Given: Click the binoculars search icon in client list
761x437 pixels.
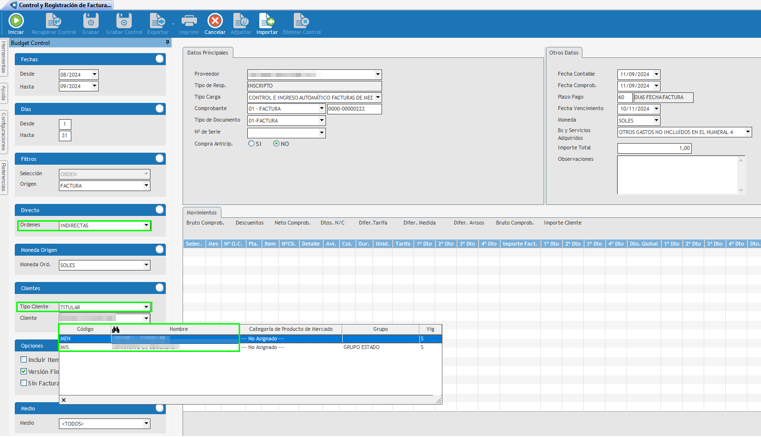Looking at the screenshot, I should [116, 329].
